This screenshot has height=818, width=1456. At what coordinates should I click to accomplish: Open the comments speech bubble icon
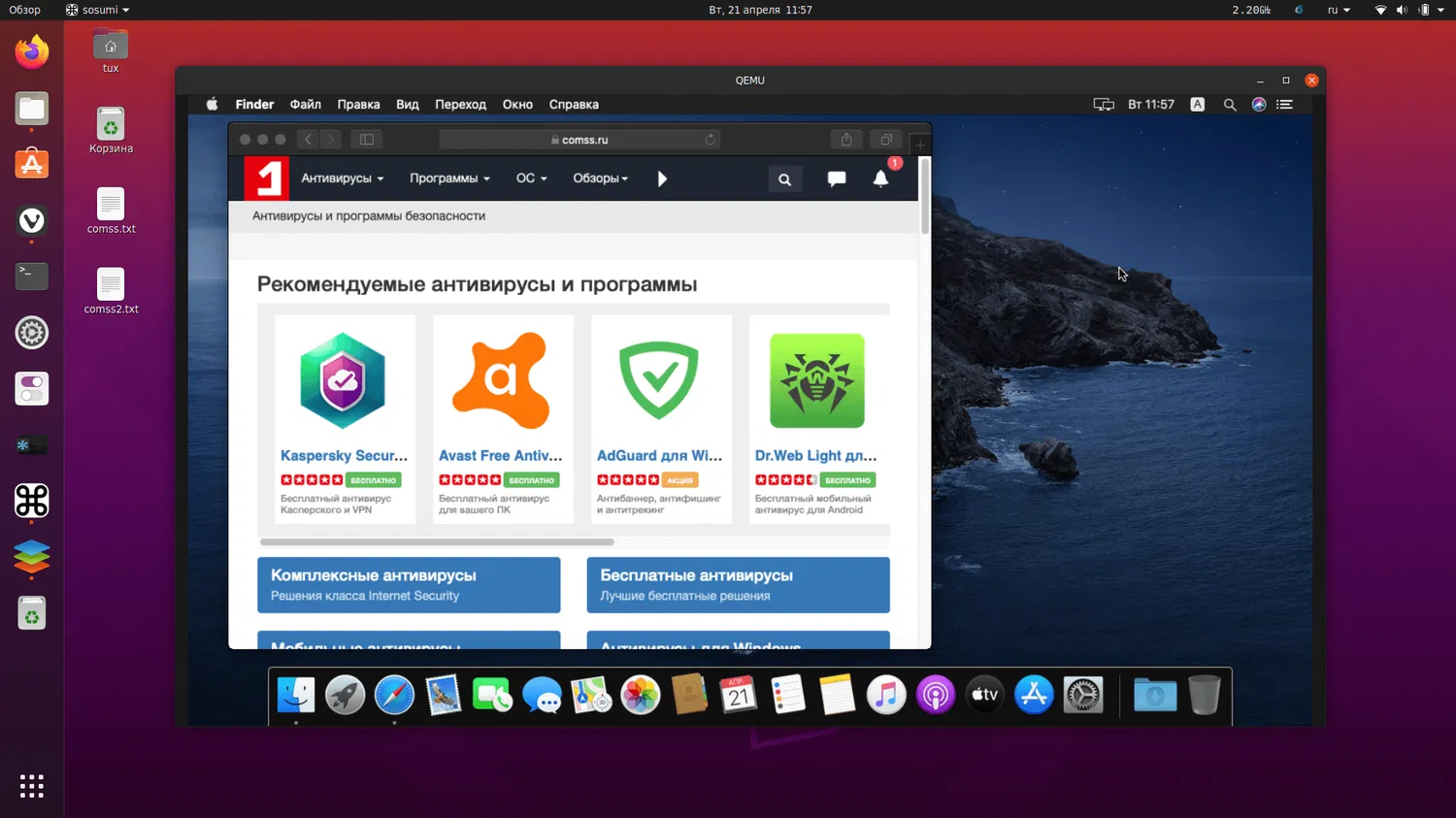[836, 179]
